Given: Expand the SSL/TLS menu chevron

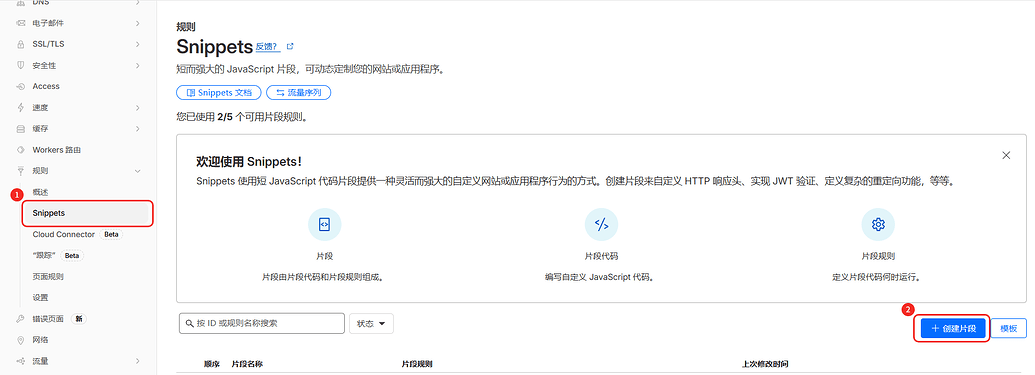Looking at the screenshot, I should pos(137,44).
